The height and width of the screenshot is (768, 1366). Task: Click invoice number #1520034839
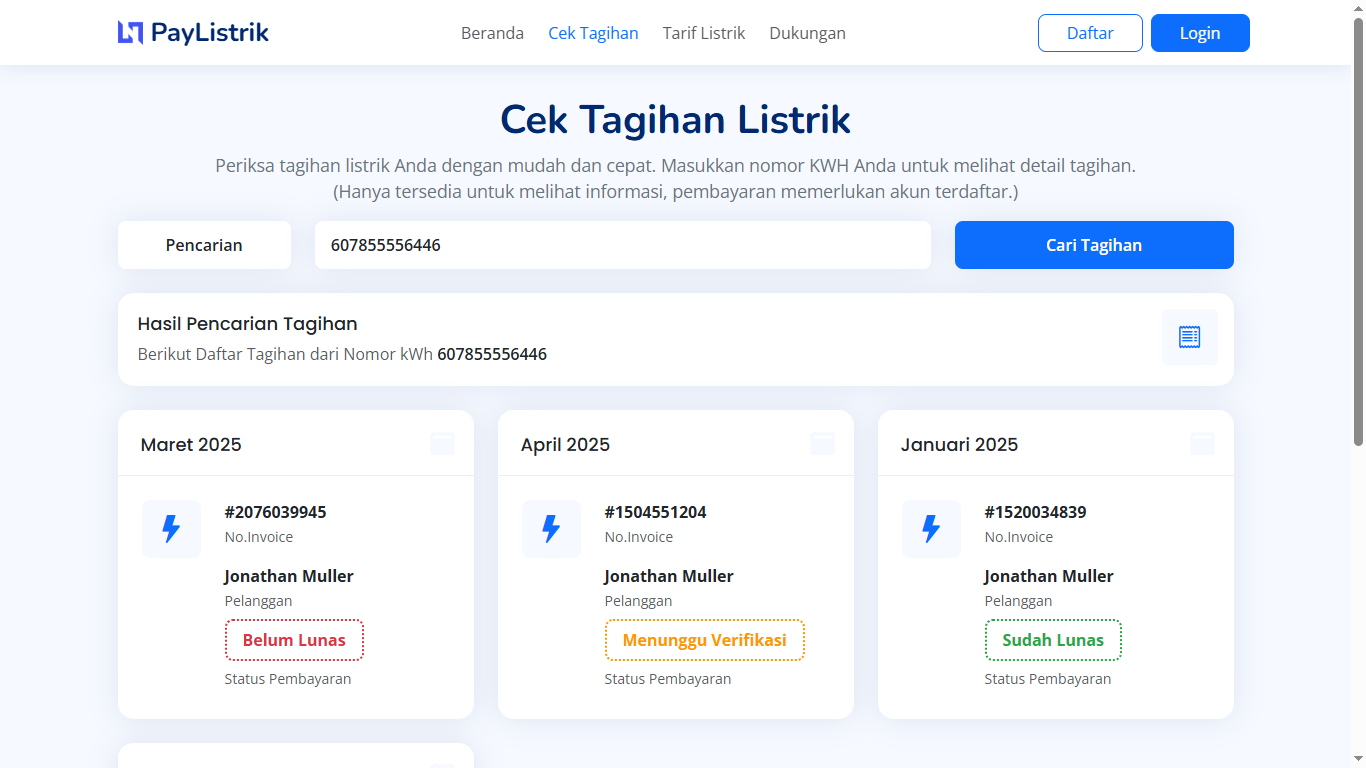[x=1035, y=512]
